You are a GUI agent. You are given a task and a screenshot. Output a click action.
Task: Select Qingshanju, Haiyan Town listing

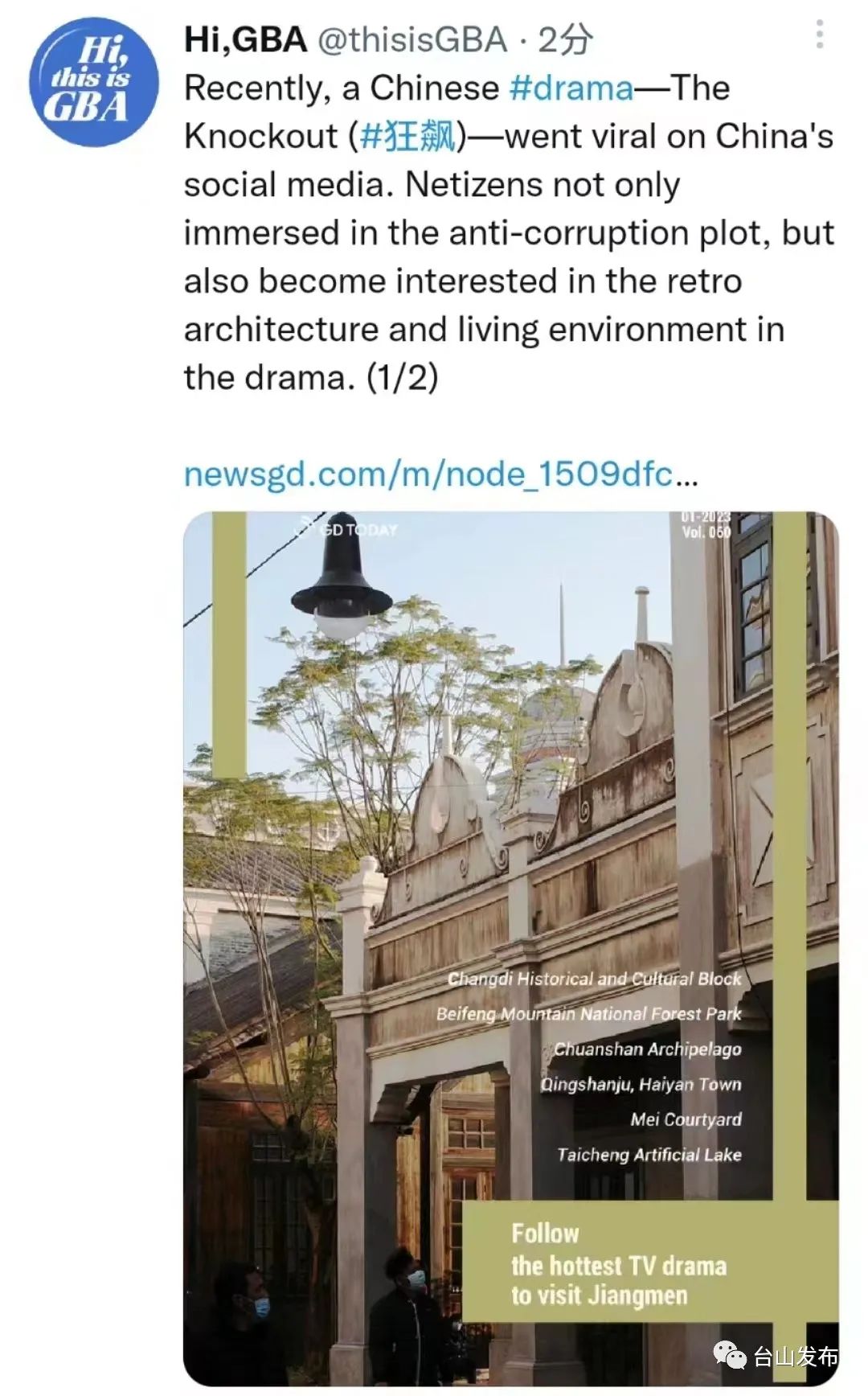point(641,1085)
